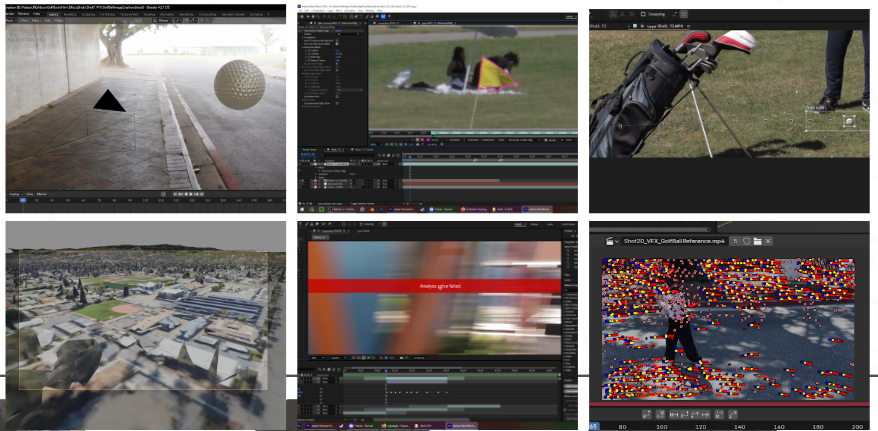Click the Shot20_VFX_GolfBallReference.mp4 clip name field
The image size is (878, 431).
pos(674,241)
